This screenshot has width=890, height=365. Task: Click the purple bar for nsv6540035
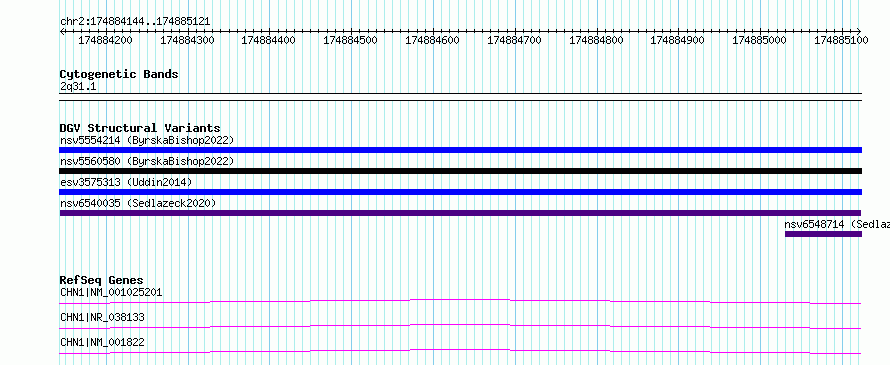(x=460, y=213)
